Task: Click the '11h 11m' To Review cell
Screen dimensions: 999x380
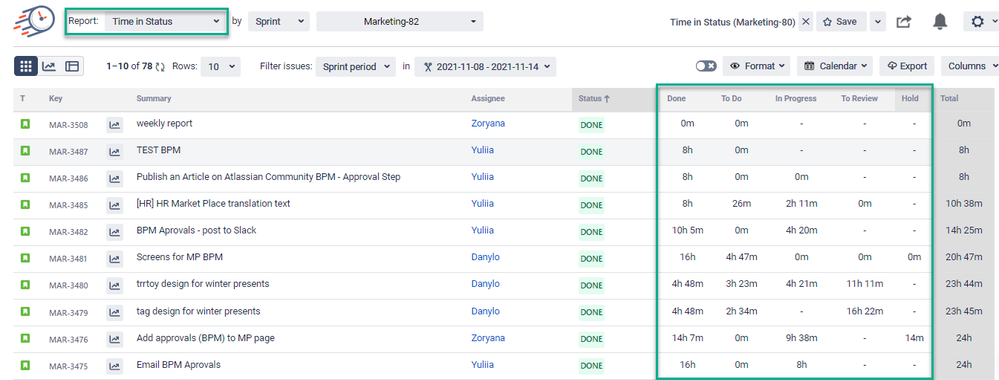Action: (x=865, y=284)
